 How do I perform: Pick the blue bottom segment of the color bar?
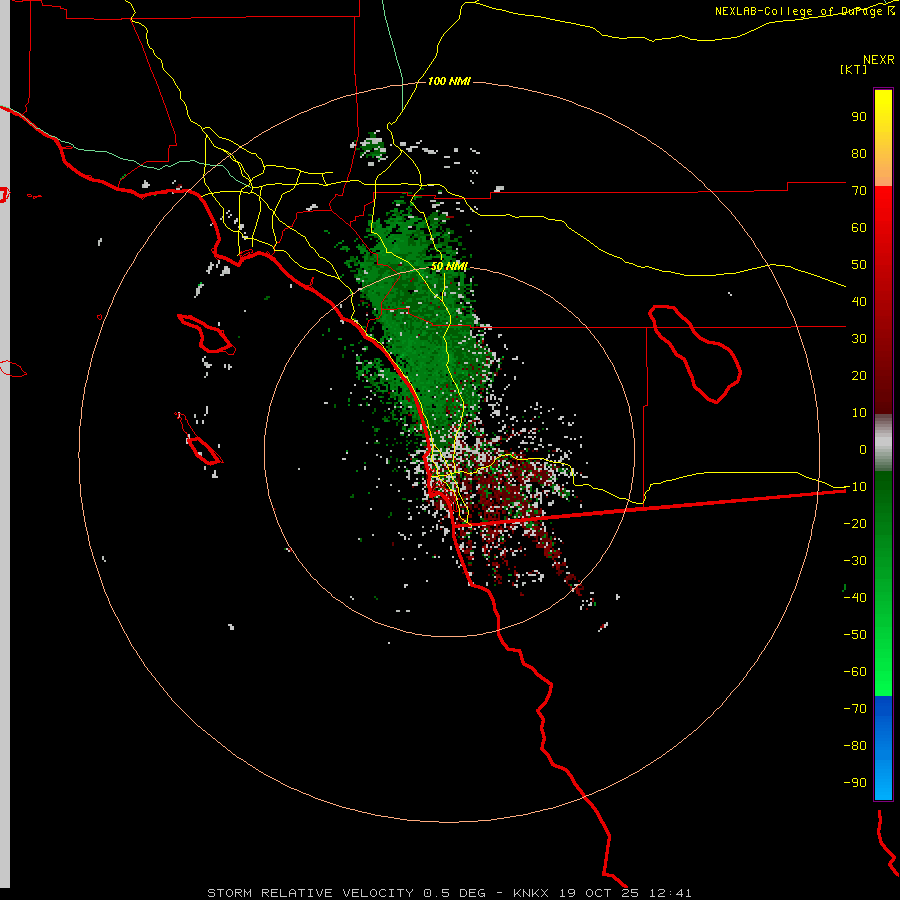[883, 748]
